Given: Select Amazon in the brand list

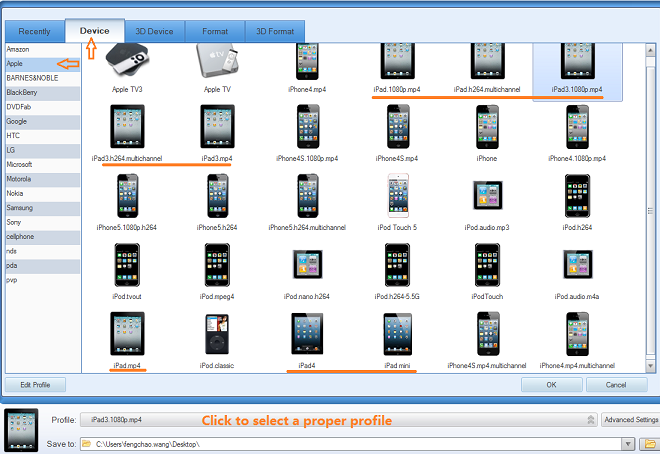Looking at the screenshot, I should point(43,50).
